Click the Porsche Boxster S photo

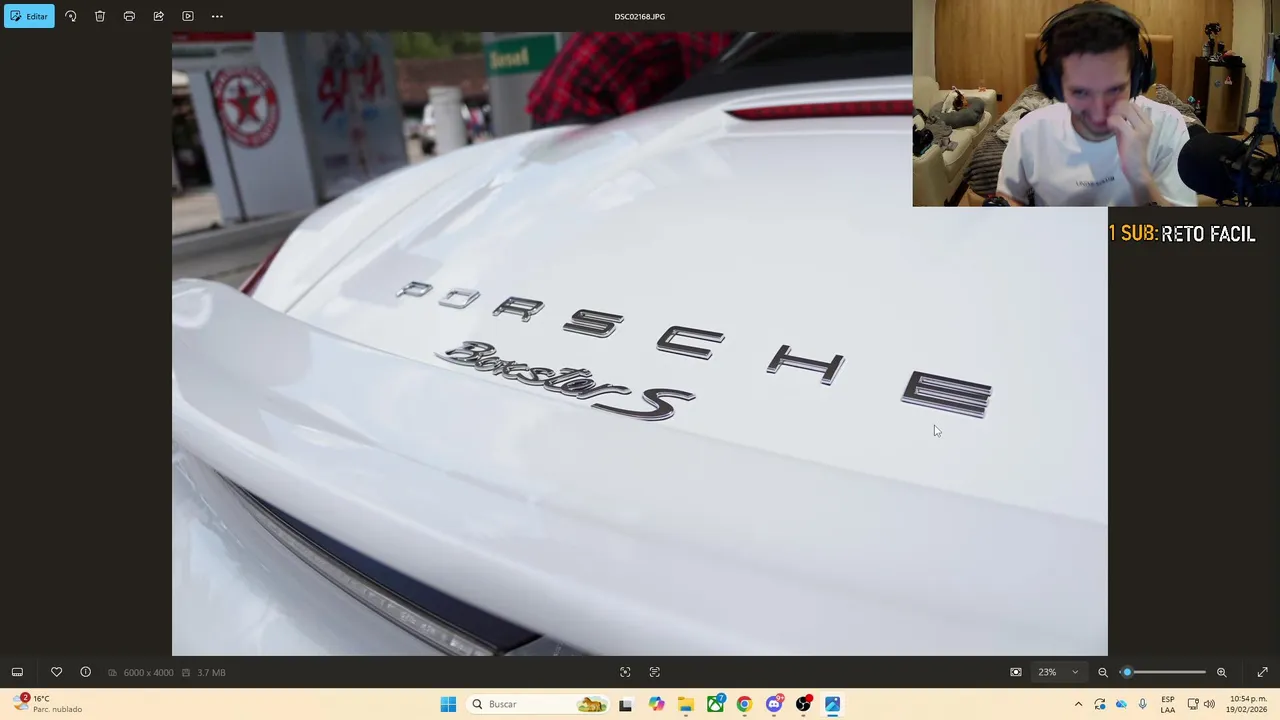(640, 344)
